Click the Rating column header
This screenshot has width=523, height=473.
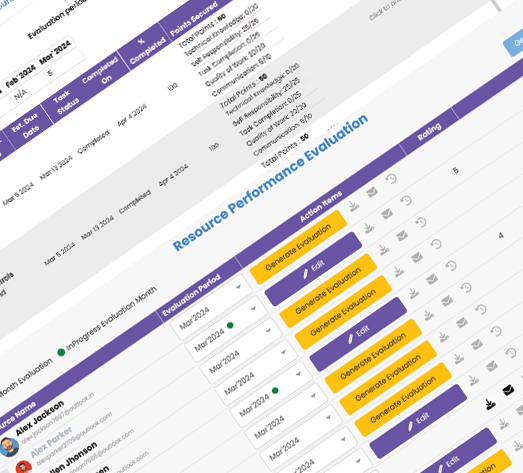[x=429, y=131]
